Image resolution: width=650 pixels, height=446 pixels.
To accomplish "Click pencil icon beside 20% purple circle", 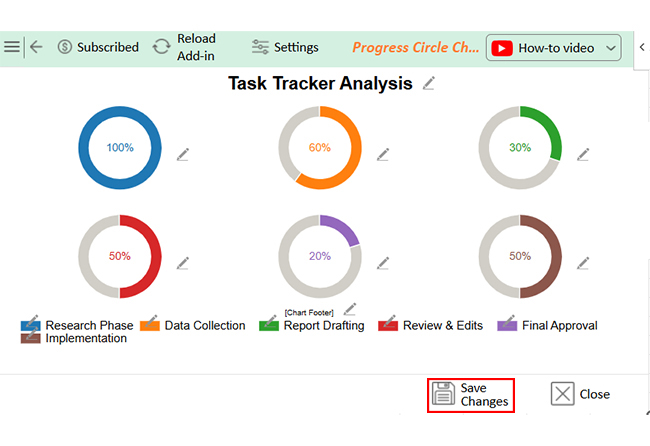I will click(382, 262).
